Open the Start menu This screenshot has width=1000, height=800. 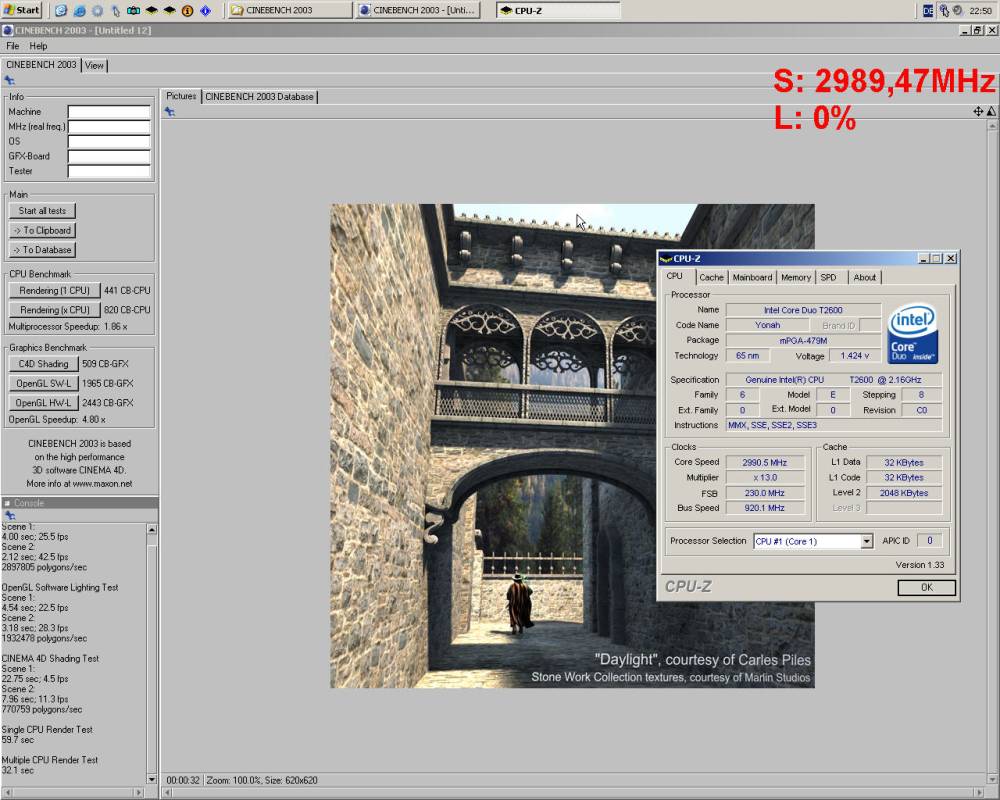22,10
